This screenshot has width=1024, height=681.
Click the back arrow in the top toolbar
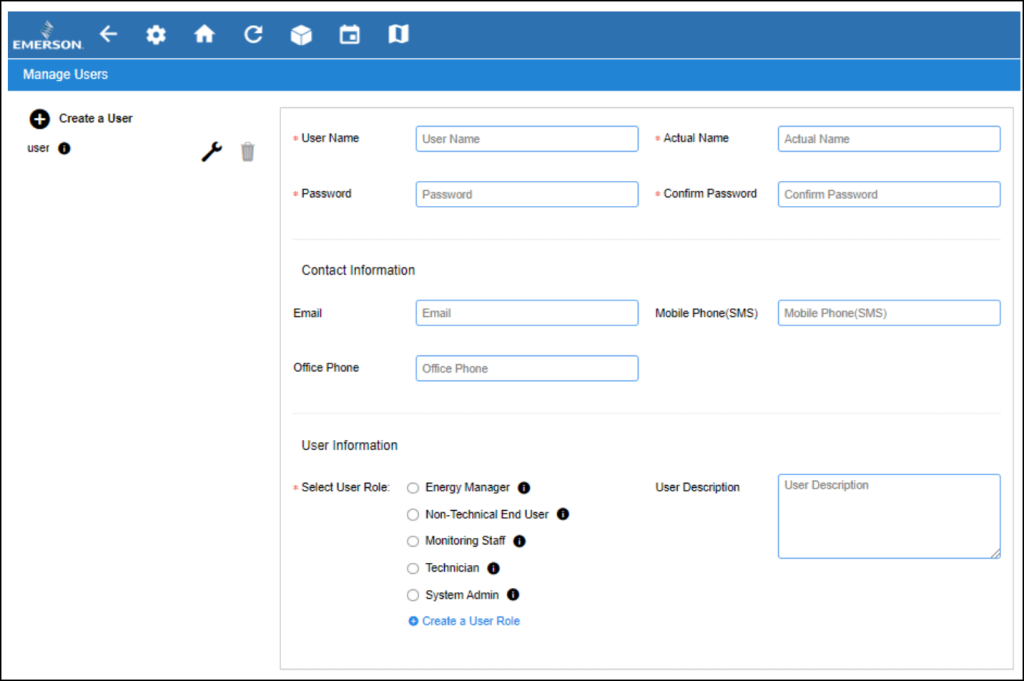(109, 33)
